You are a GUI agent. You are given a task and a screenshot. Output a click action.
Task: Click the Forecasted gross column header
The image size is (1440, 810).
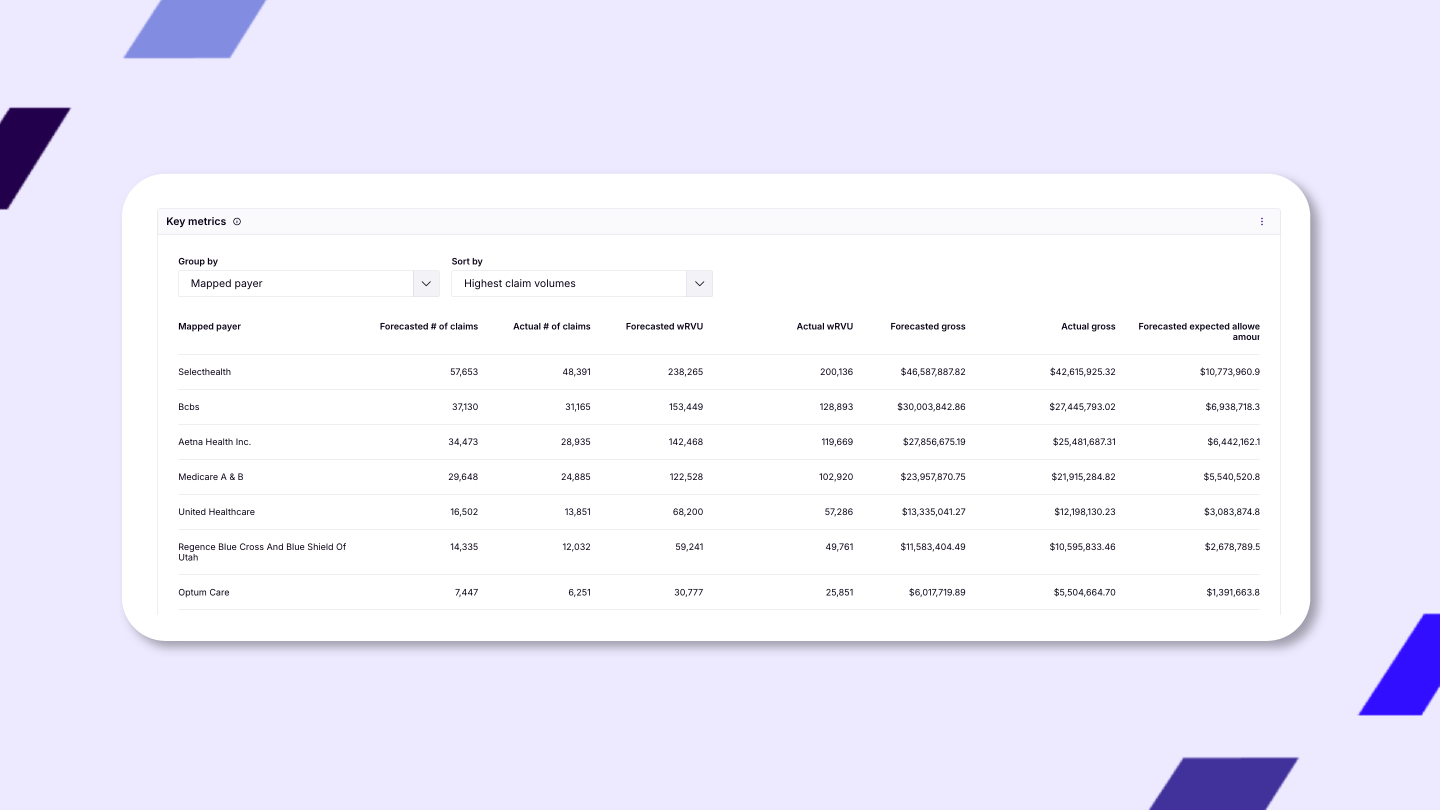(x=927, y=327)
